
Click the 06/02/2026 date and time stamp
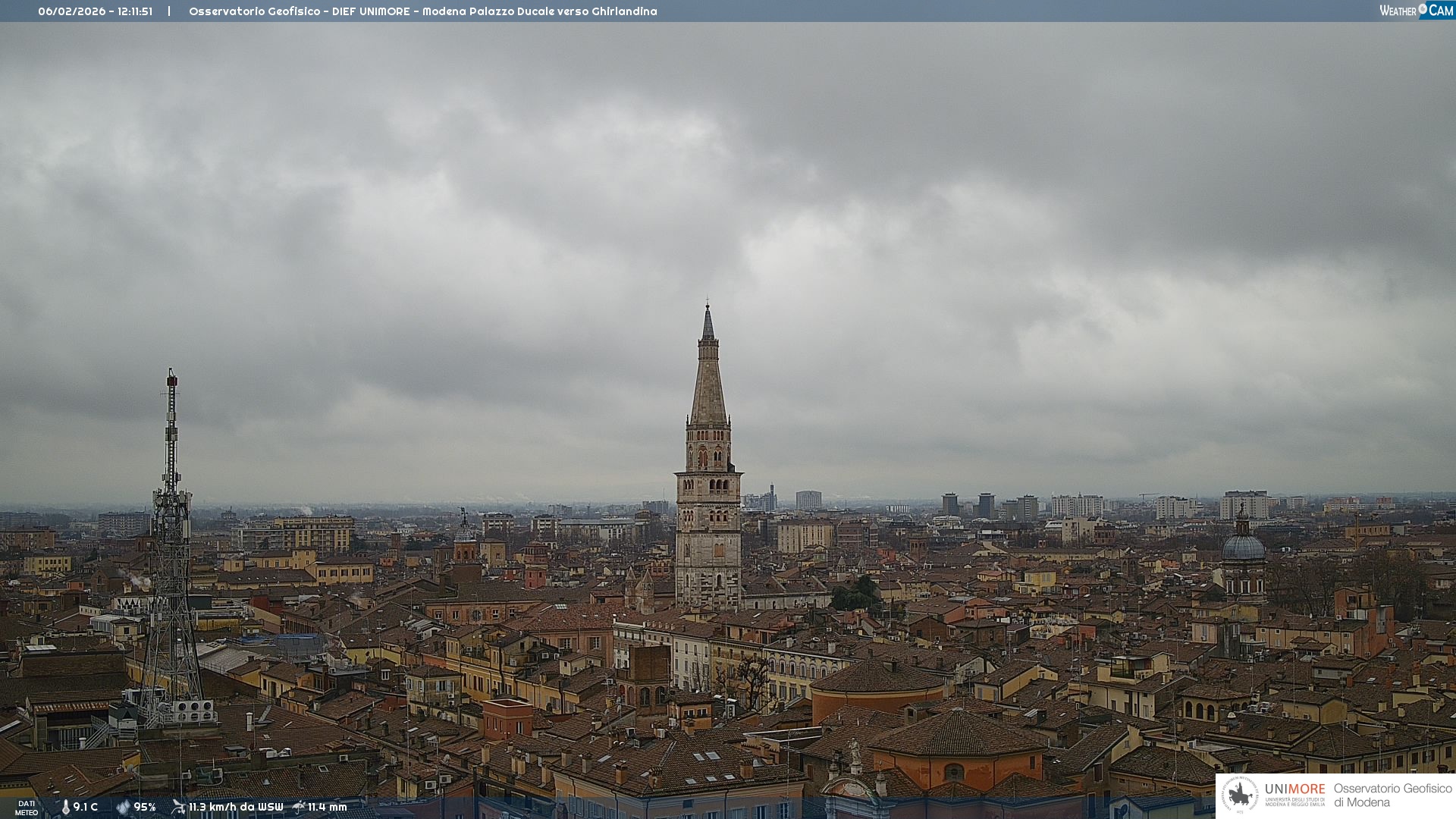(95, 11)
